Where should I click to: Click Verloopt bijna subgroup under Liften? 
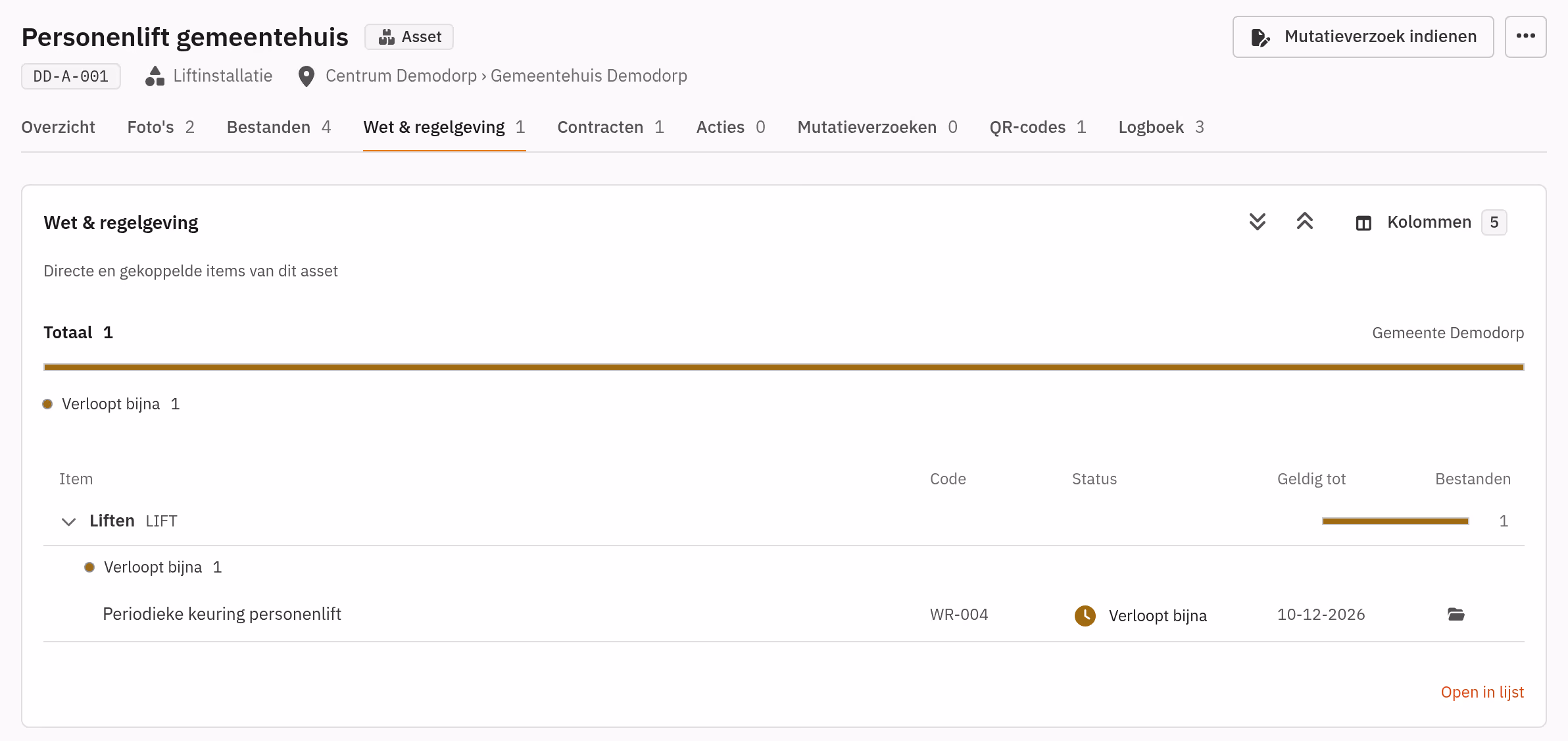point(153,567)
